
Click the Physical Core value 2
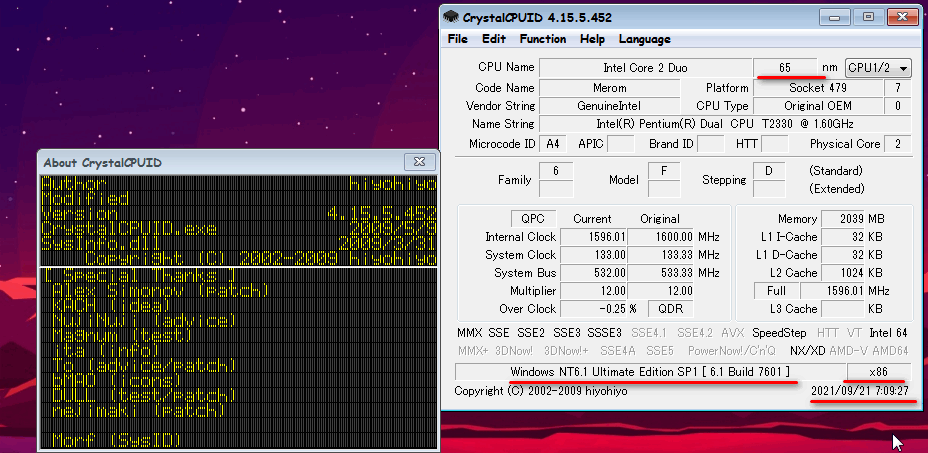[x=897, y=144]
